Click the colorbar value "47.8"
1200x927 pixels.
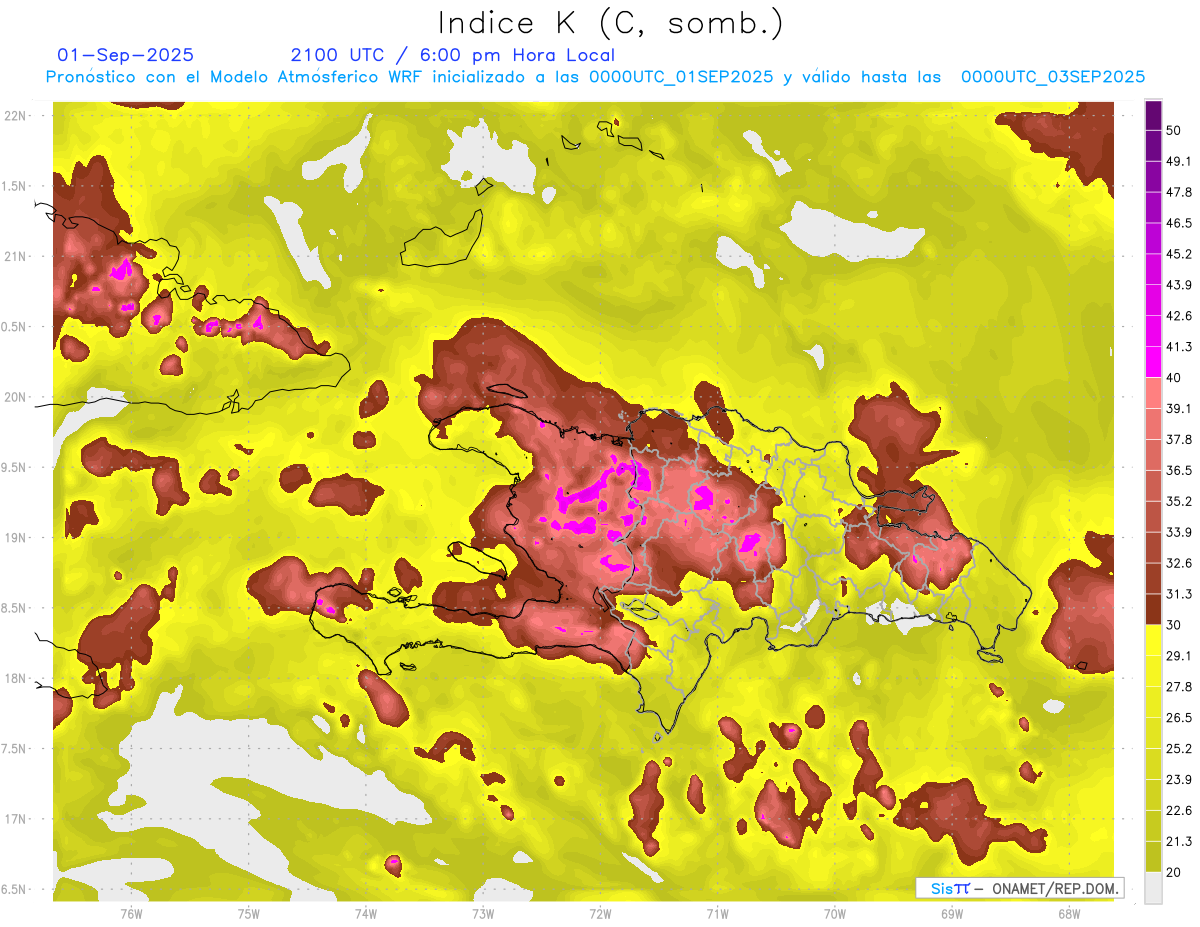click(x=1179, y=192)
